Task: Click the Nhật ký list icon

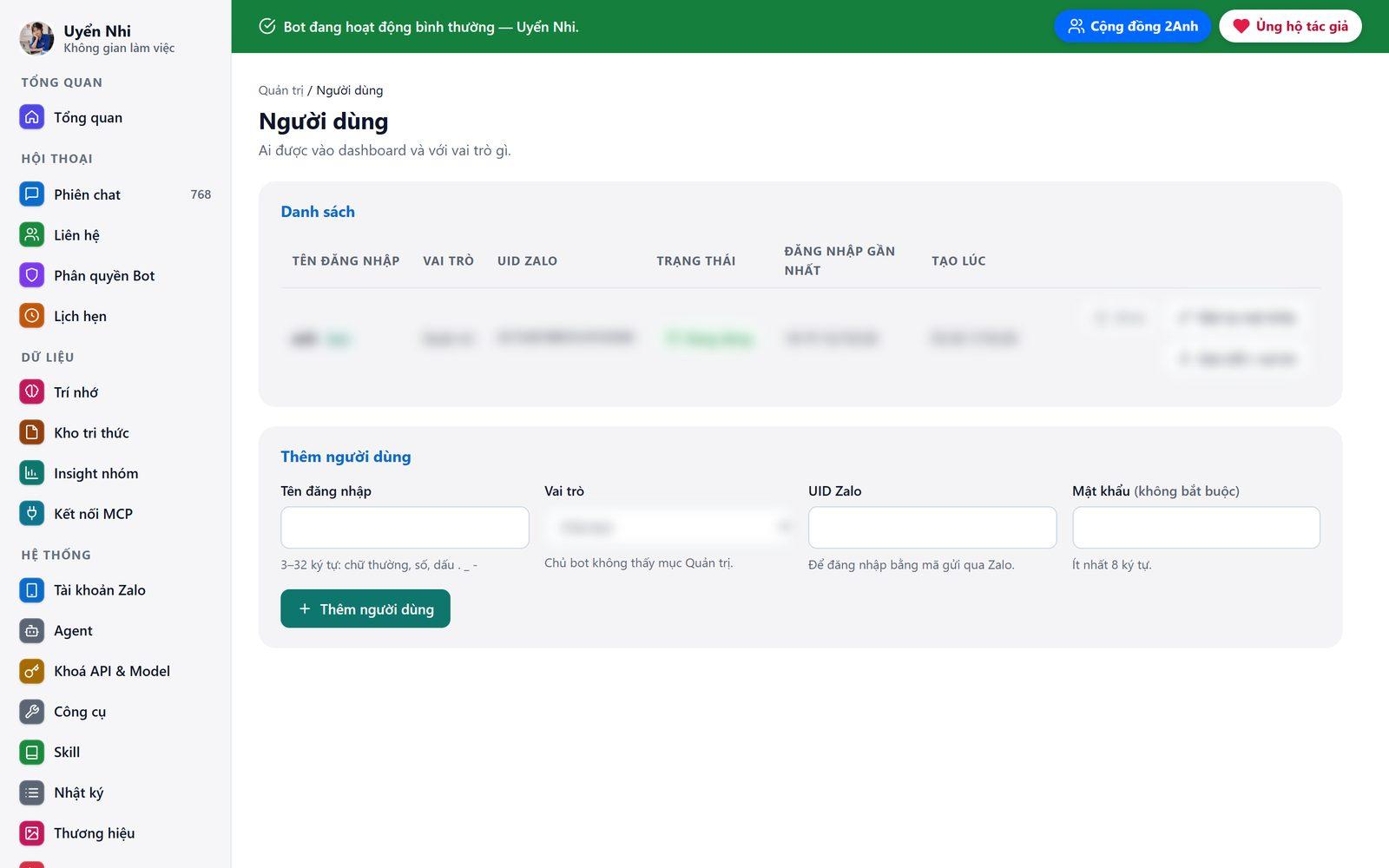Action: coord(32,792)
